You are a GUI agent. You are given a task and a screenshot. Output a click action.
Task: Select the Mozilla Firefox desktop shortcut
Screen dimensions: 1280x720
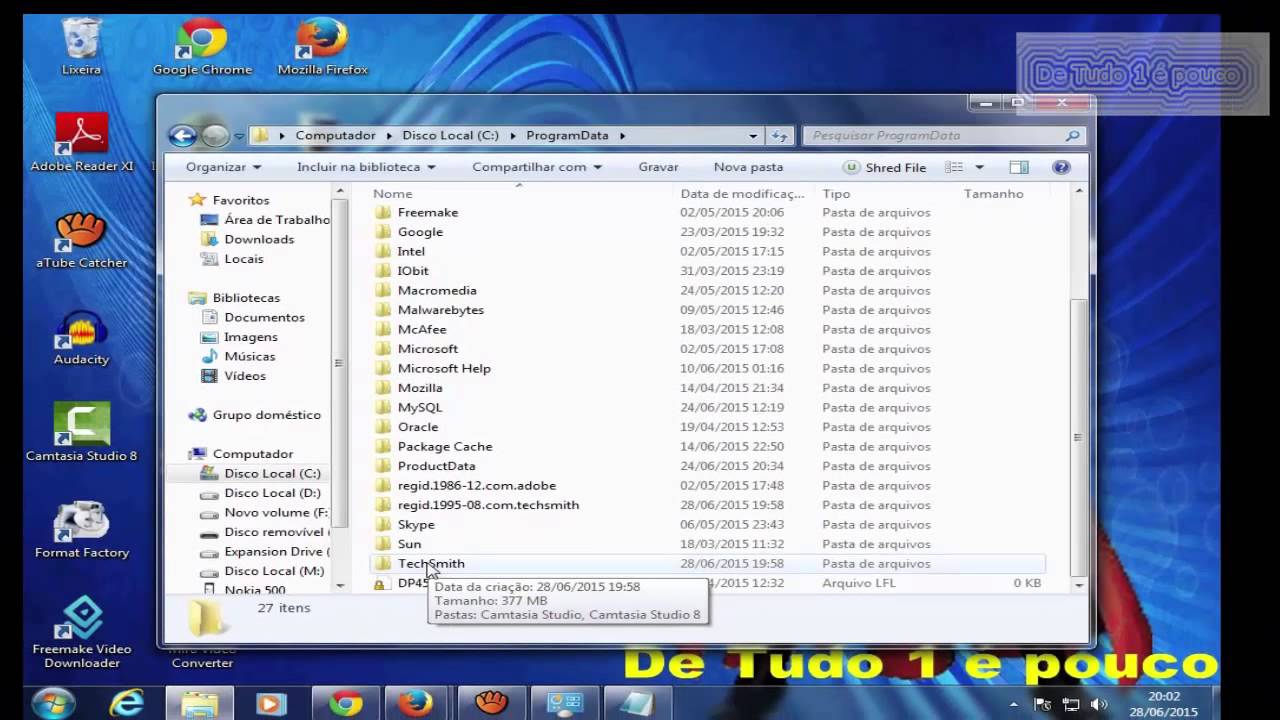(x=322, y=46)
